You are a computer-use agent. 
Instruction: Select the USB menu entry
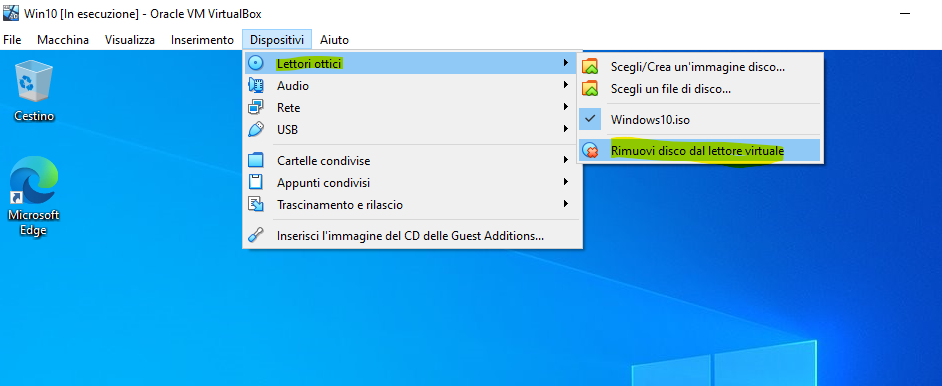(x=412, y=130)
